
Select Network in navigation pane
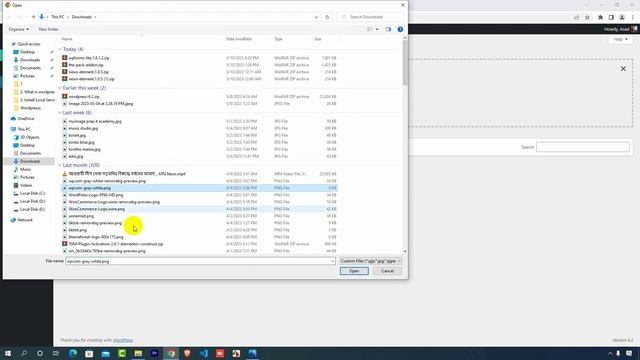click(24, 220)
